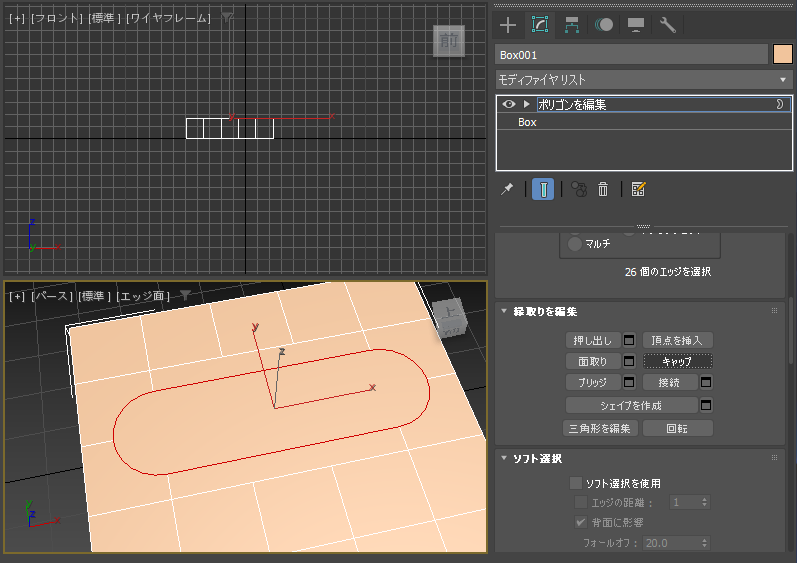Click the エッジの距離 value spinner
Screen dimensions: 797x563
[704, 503]
